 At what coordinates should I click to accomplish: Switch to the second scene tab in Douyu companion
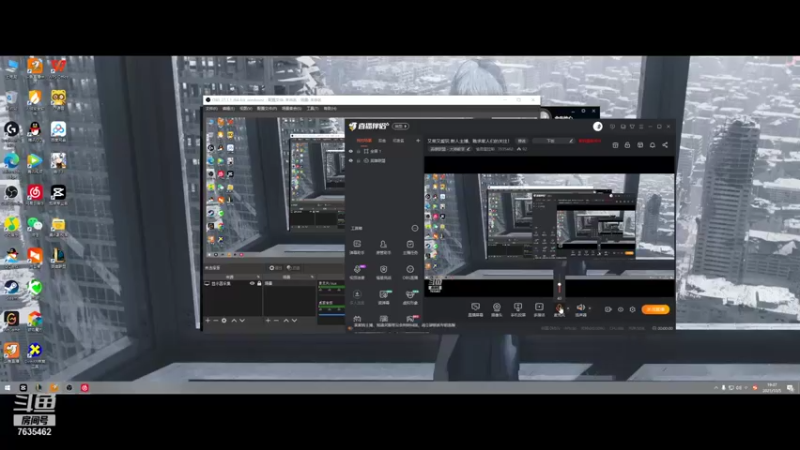(x=382, y=140)
